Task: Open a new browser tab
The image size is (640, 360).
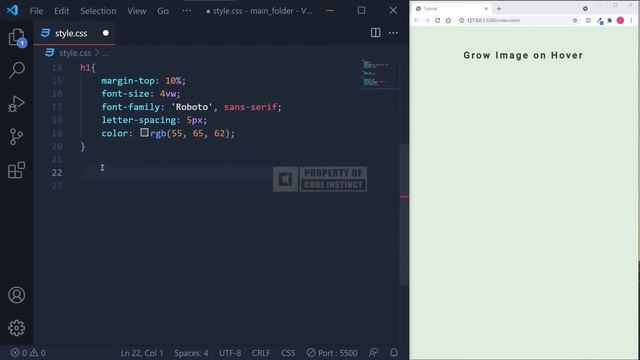Action: point(499,9)
